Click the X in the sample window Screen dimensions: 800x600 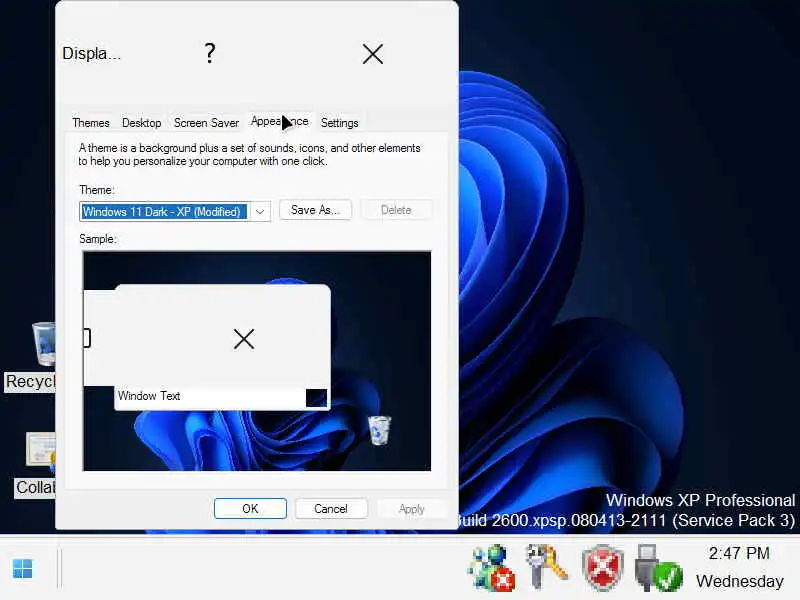tap(244, 339)
